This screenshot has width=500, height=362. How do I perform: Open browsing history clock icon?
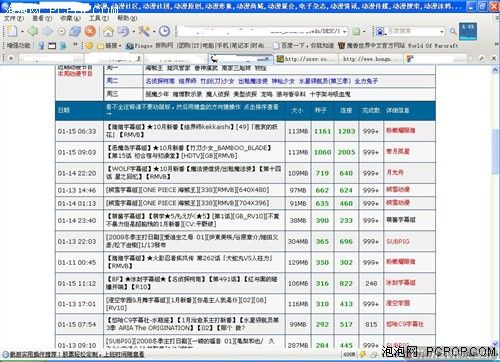coord(164,31)
